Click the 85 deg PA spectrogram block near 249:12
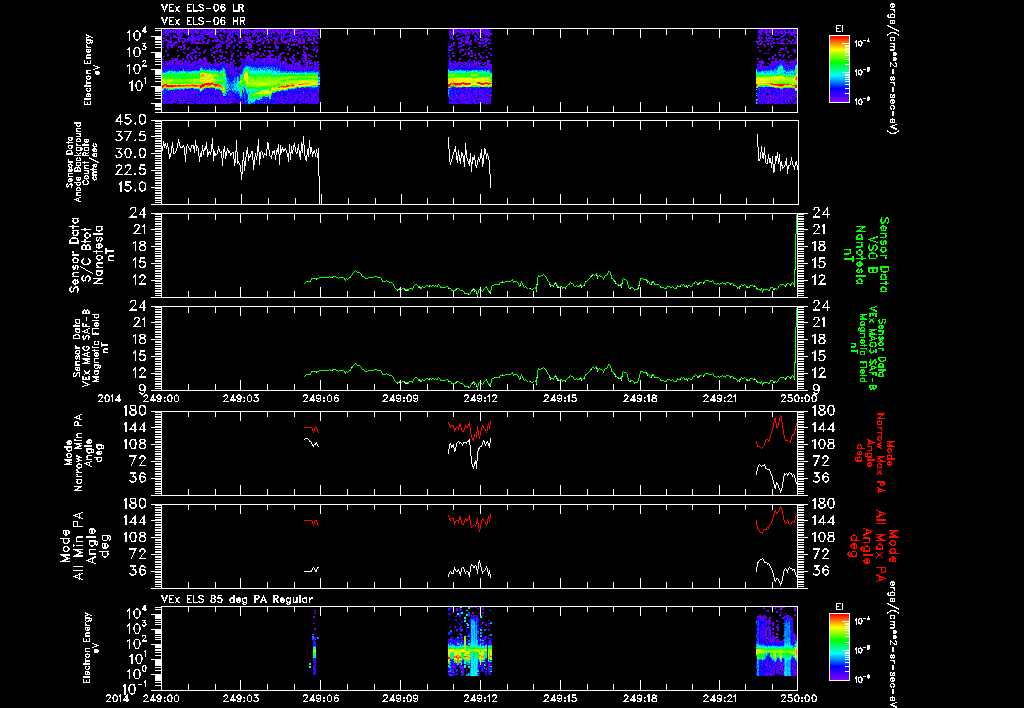1024x708 pixels. pos(470,641)
